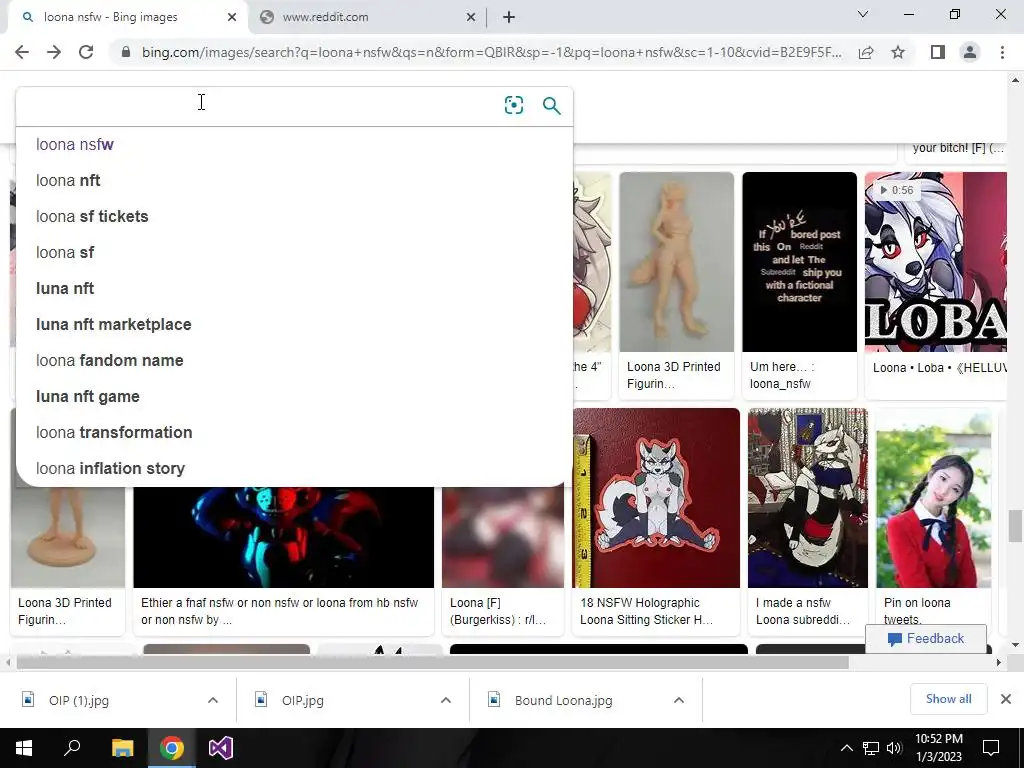Choose suggestion "loona sf"
The image size is (1024, 768).
(295, 252)
